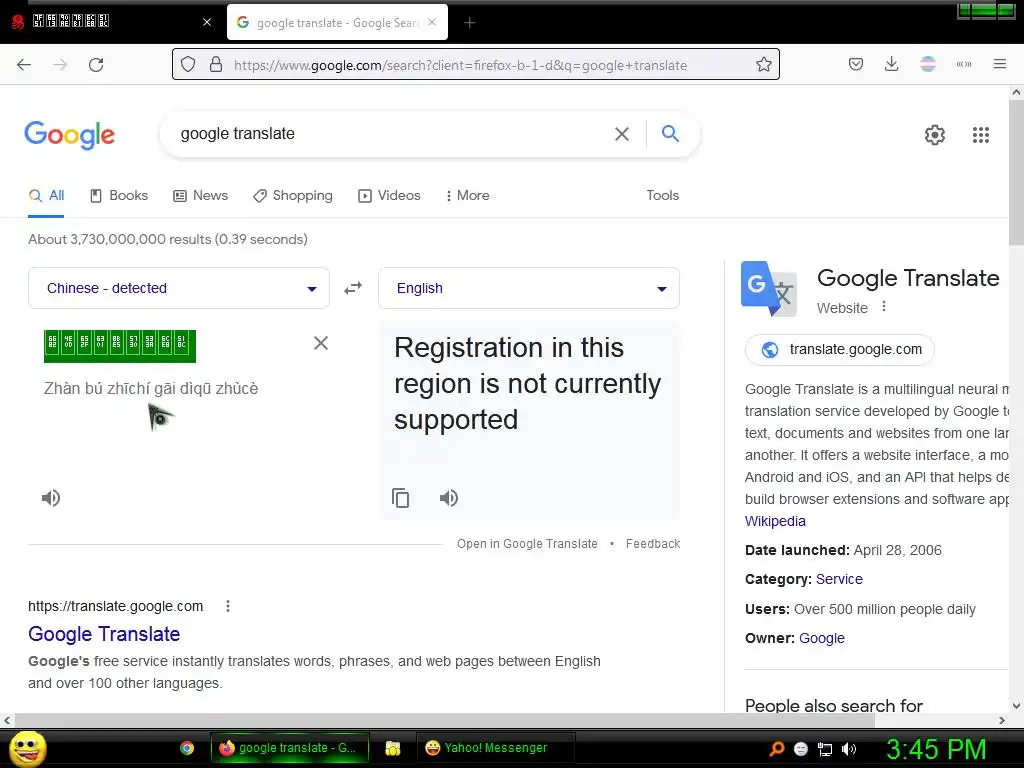Image resolution: width=1024 pixels, height=768 pixels.
Task: View site security padlock info
Action: (x=216, y=65)
